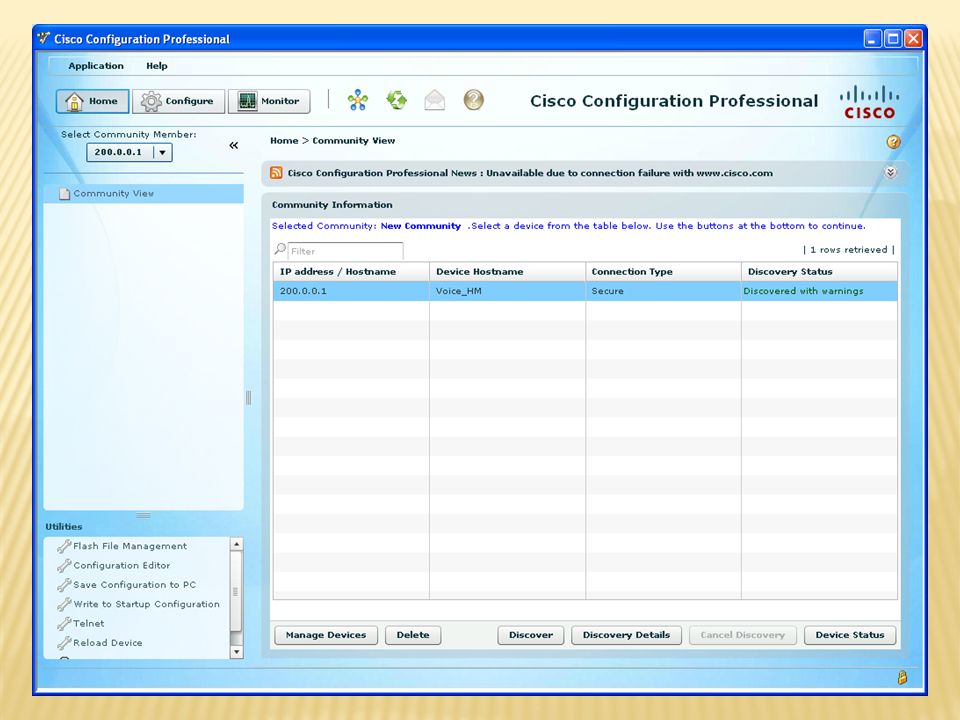The image size is (960, 720).
Task: Click the Secure connection type cell
Action: coord(663,291)
